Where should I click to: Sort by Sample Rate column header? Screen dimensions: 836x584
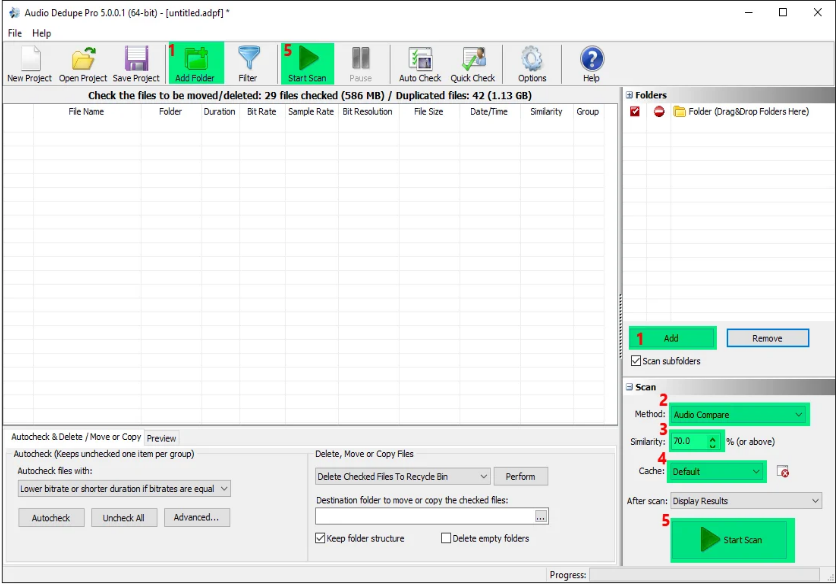click(x=311, y=111)
